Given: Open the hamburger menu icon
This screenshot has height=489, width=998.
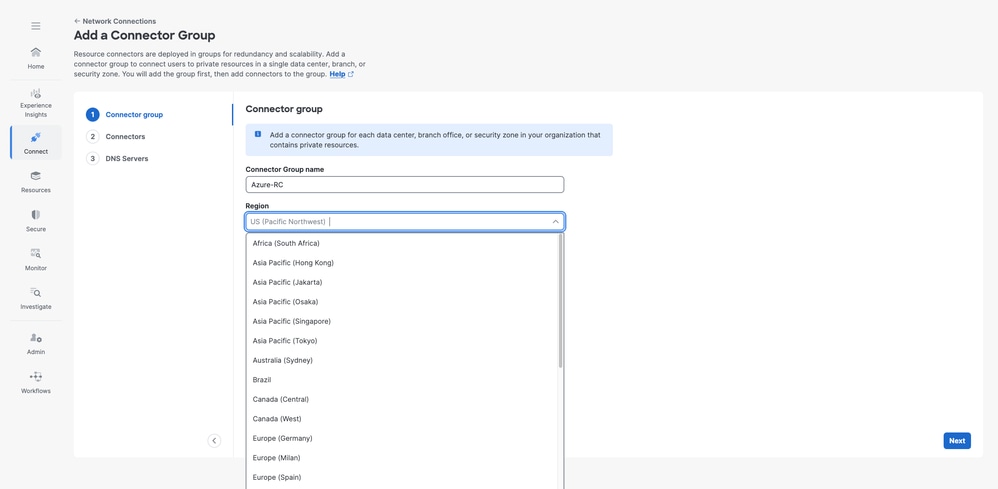Looking at the screenshot, I should 36,26.
